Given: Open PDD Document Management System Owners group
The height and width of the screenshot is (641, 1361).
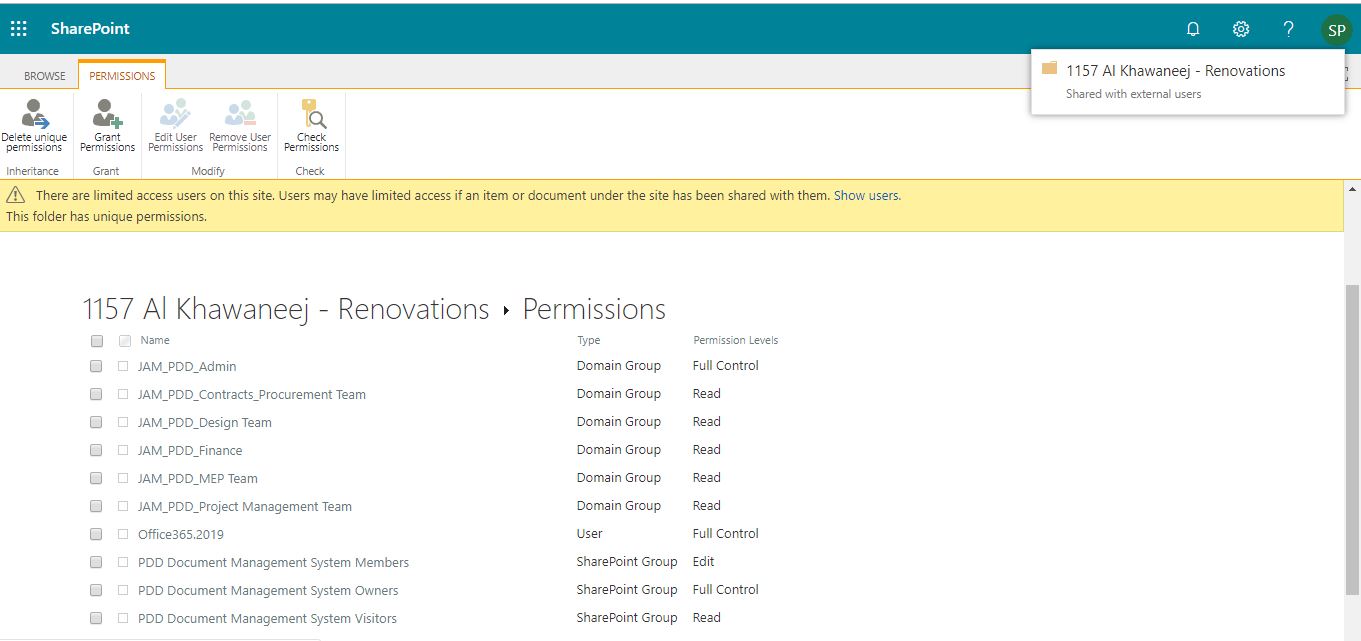Looking at the screenshot, I should point(268,591).
